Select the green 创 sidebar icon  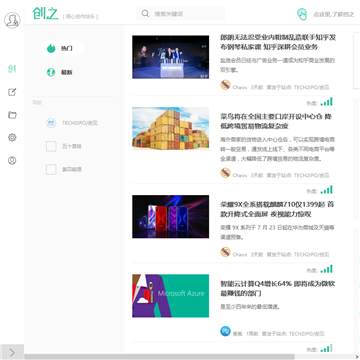(x=12, y=69)
